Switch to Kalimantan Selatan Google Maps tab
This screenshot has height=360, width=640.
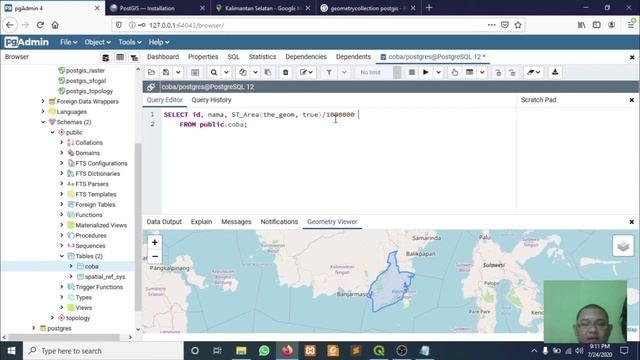click(262, 8)
